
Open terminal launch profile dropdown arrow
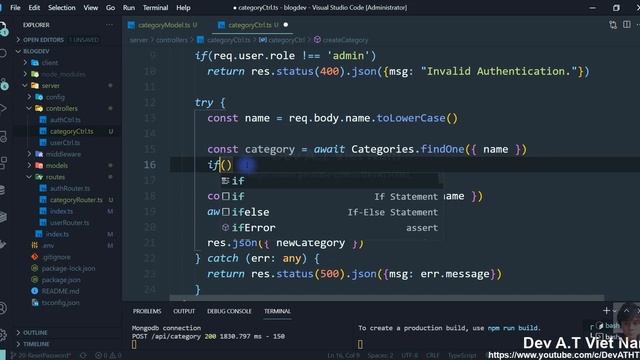(614, 311)
